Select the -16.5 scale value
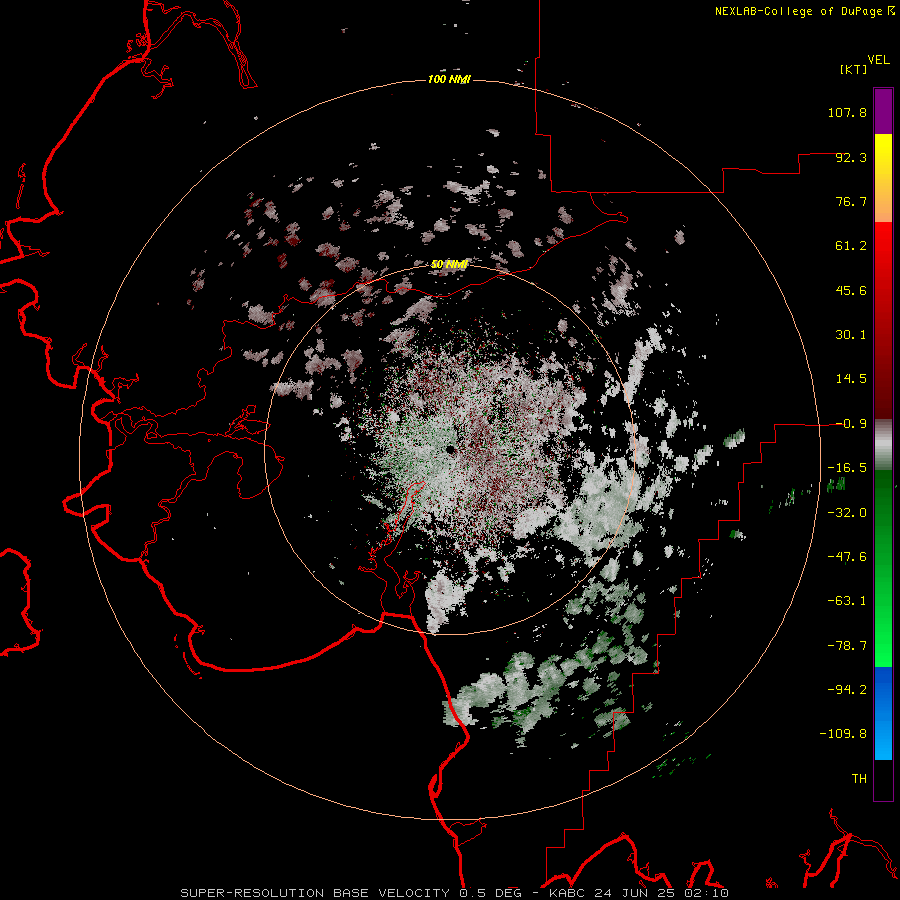Viewport: 900px width, 900px height. (x=847, y=468)
